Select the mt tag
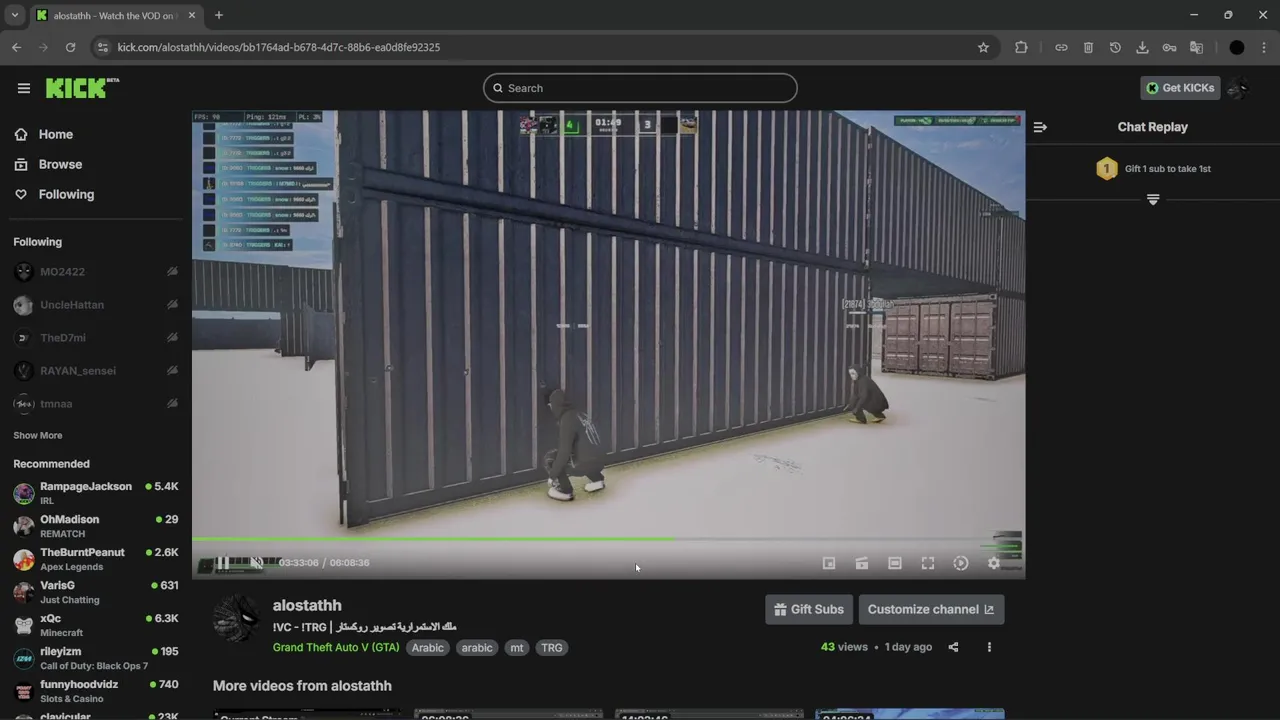This screenshot has height=720, width=1280. coord(517,648)
